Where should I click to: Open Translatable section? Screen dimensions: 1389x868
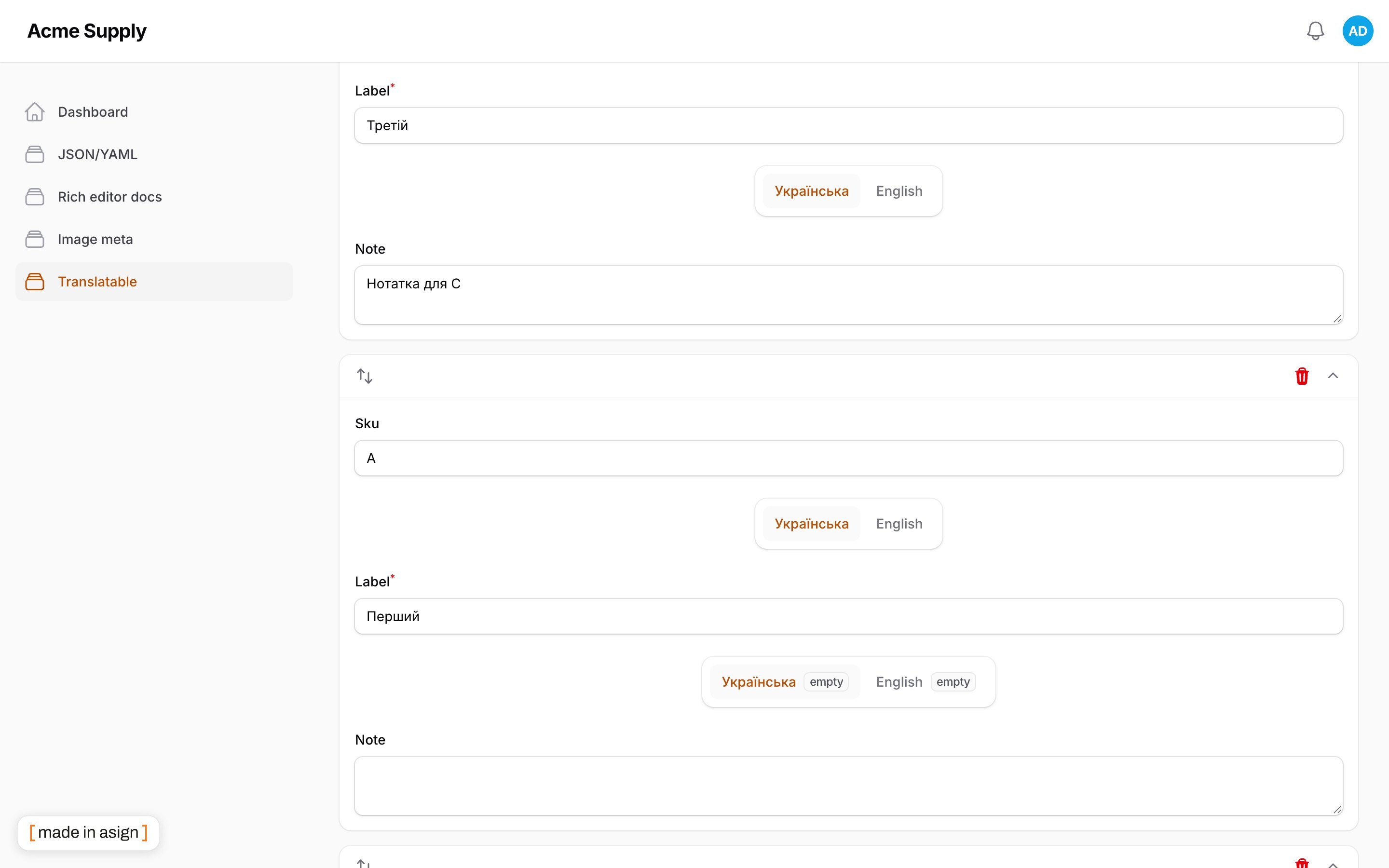(x=154, y=282)
